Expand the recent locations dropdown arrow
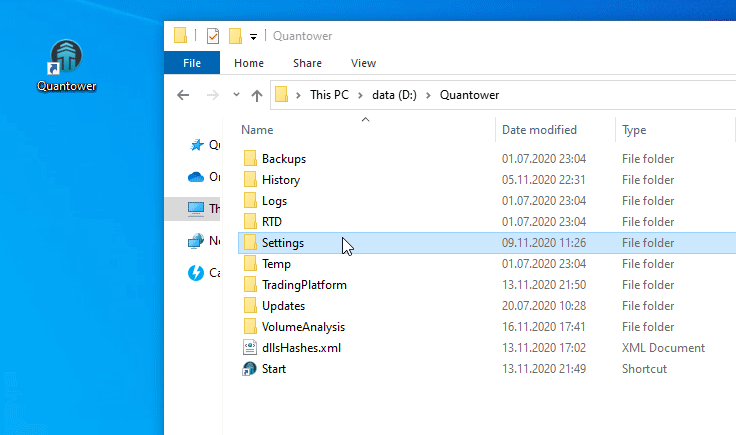The image size is (736, 435). click(x=236, y=95)
